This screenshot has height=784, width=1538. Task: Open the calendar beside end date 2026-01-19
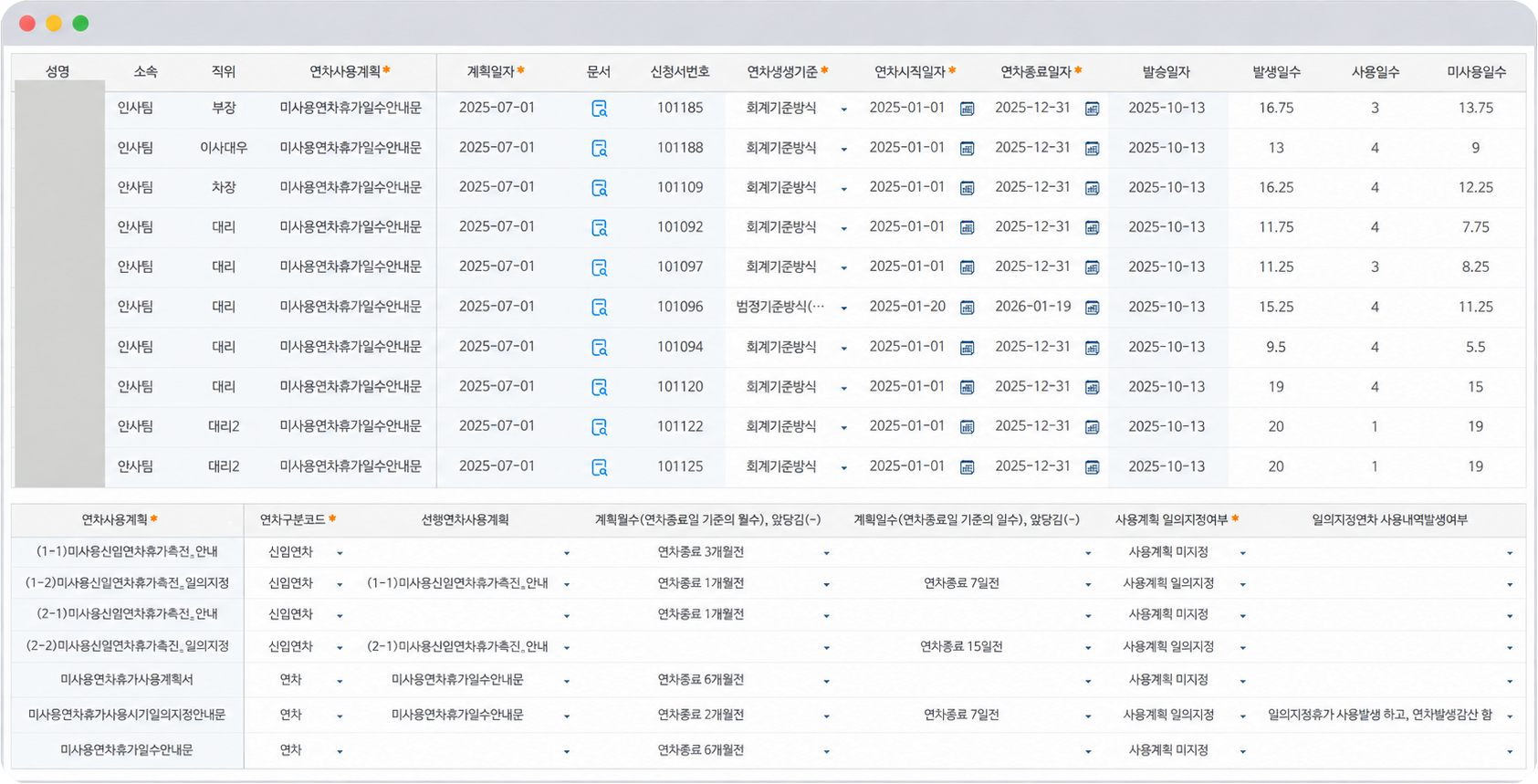tap(1092, 308)
